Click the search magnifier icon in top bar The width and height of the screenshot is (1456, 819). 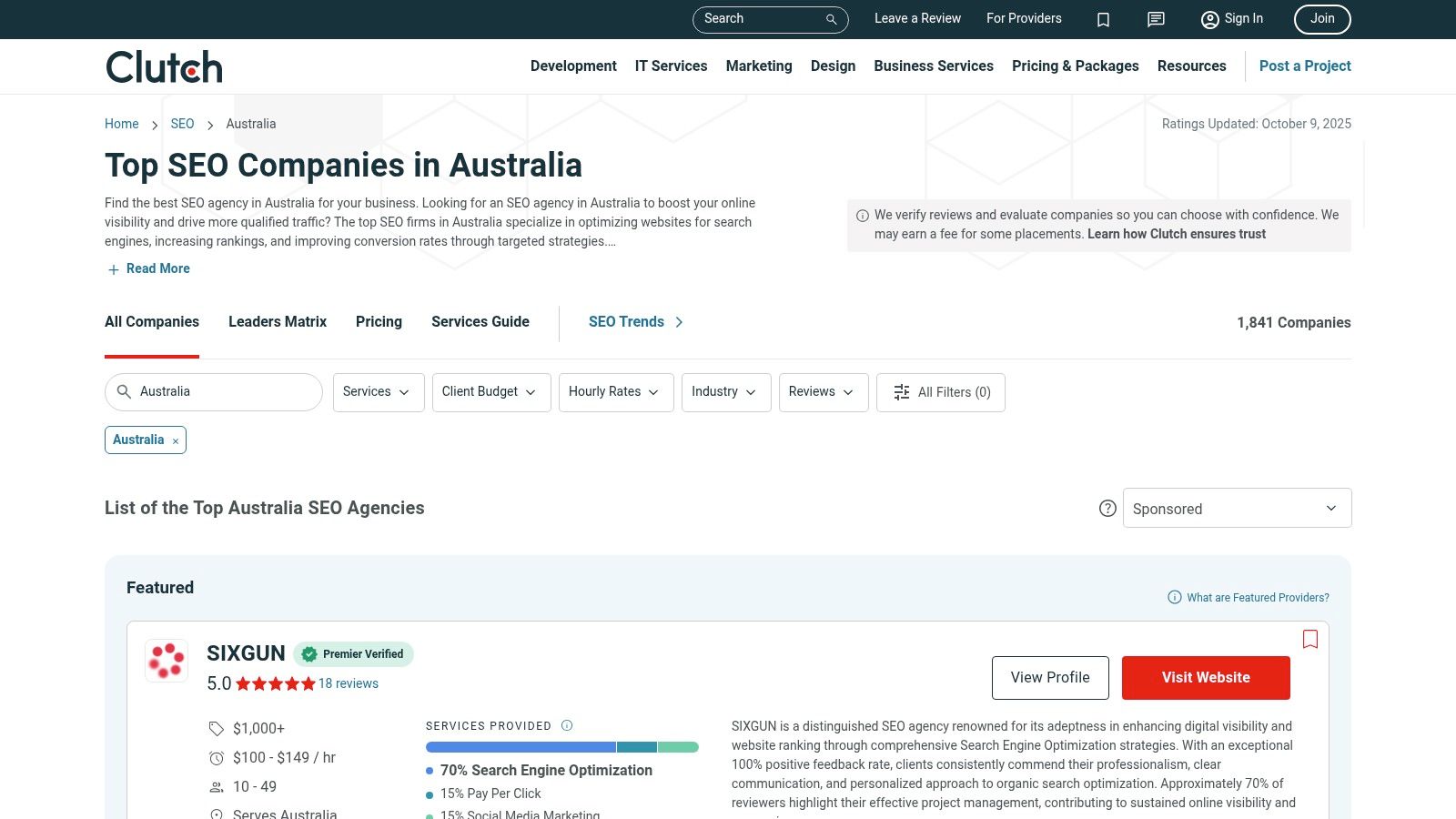(831, 19)
